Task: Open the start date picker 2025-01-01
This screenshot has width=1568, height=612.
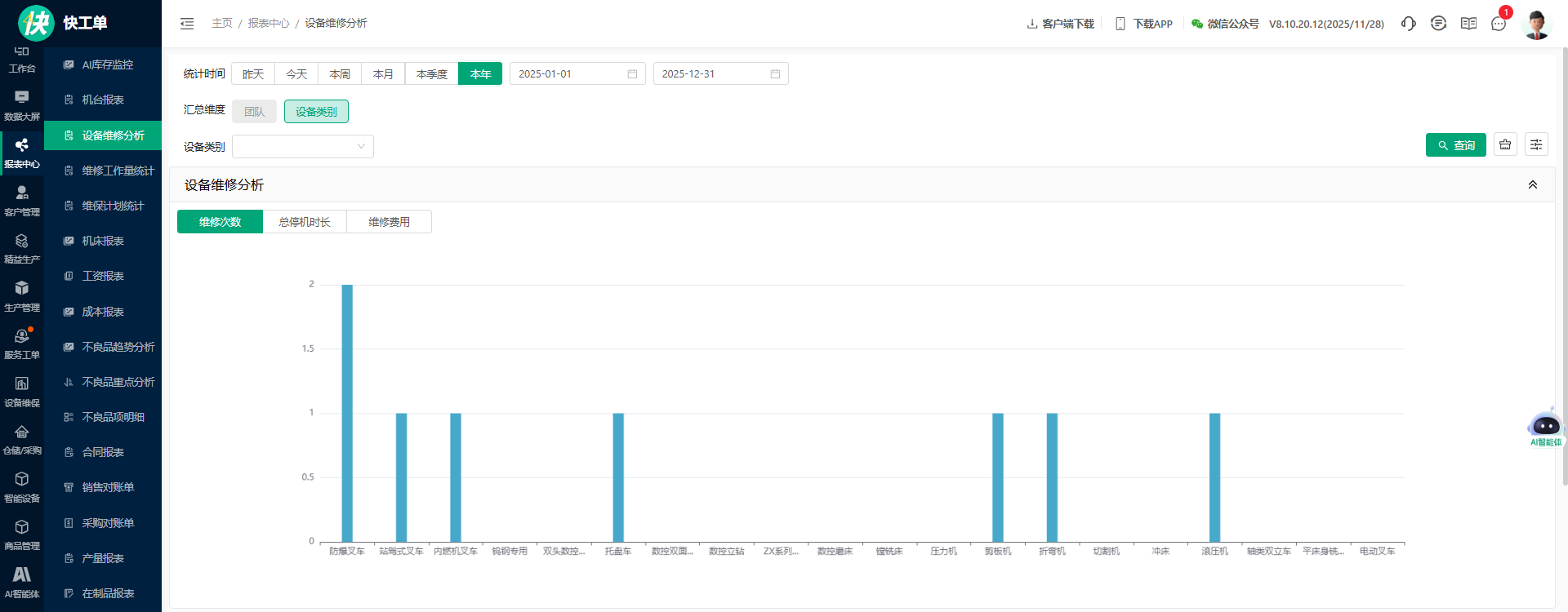Action: point(577,74)
